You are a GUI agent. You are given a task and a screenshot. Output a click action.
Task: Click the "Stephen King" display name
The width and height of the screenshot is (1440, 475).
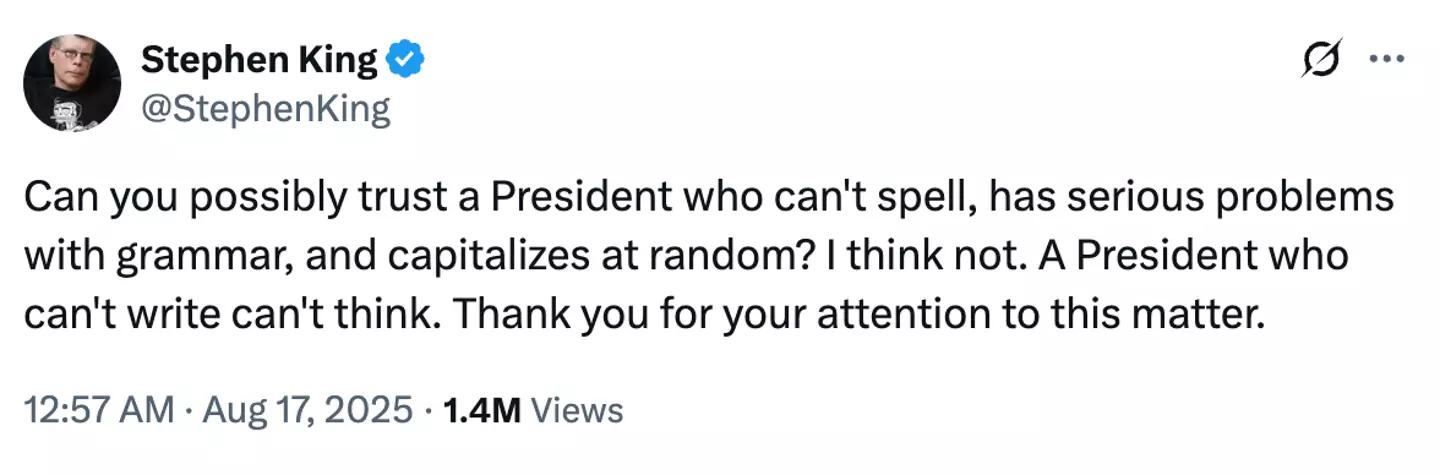click(x=259, y=61)
